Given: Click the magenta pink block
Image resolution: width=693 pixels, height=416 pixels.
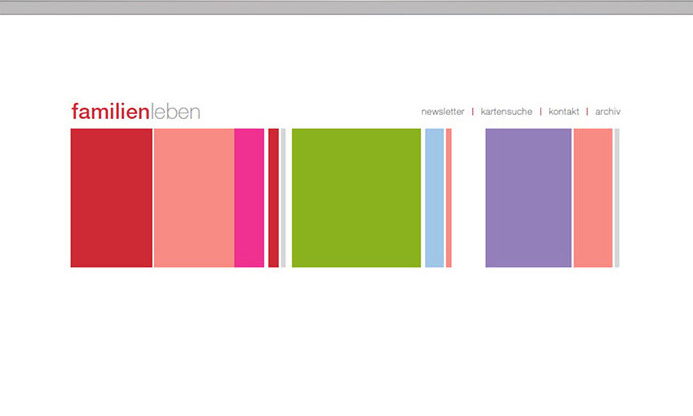Looking at the screenshot, I should pos(249,198).
